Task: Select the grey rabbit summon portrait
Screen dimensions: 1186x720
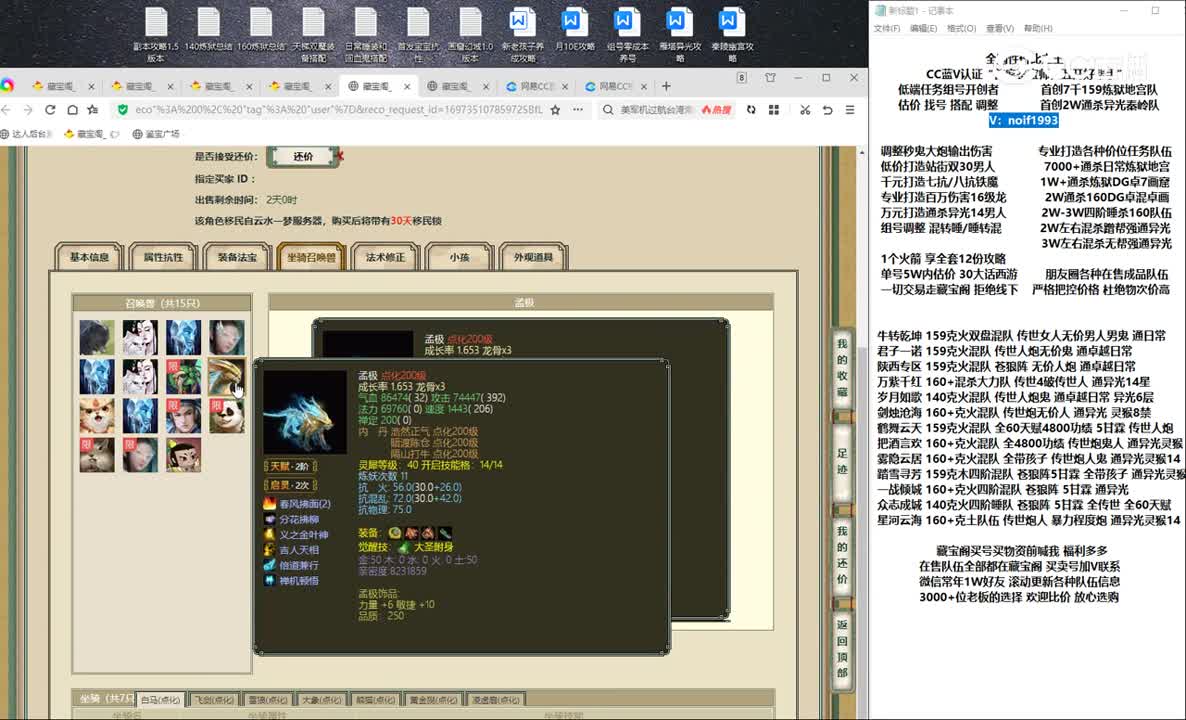Action: tap(97, 455)
